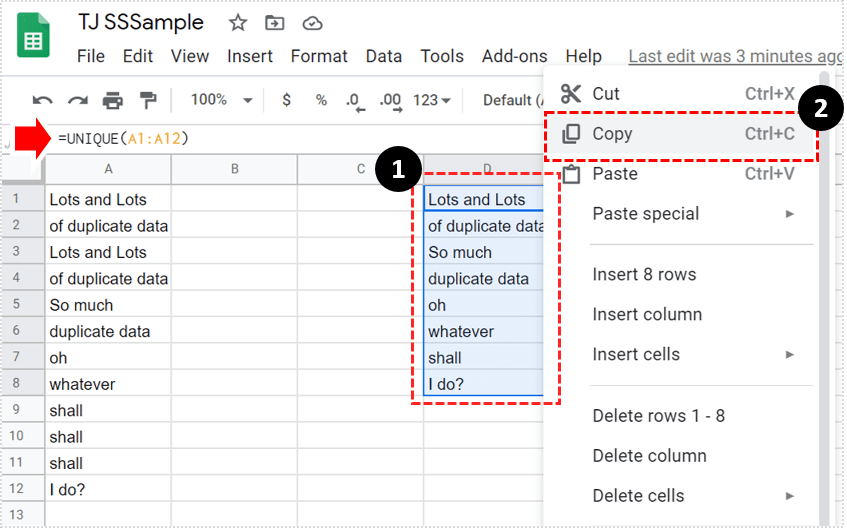Click the formula bar with UNIQUE formula

[x=250, y=138]
